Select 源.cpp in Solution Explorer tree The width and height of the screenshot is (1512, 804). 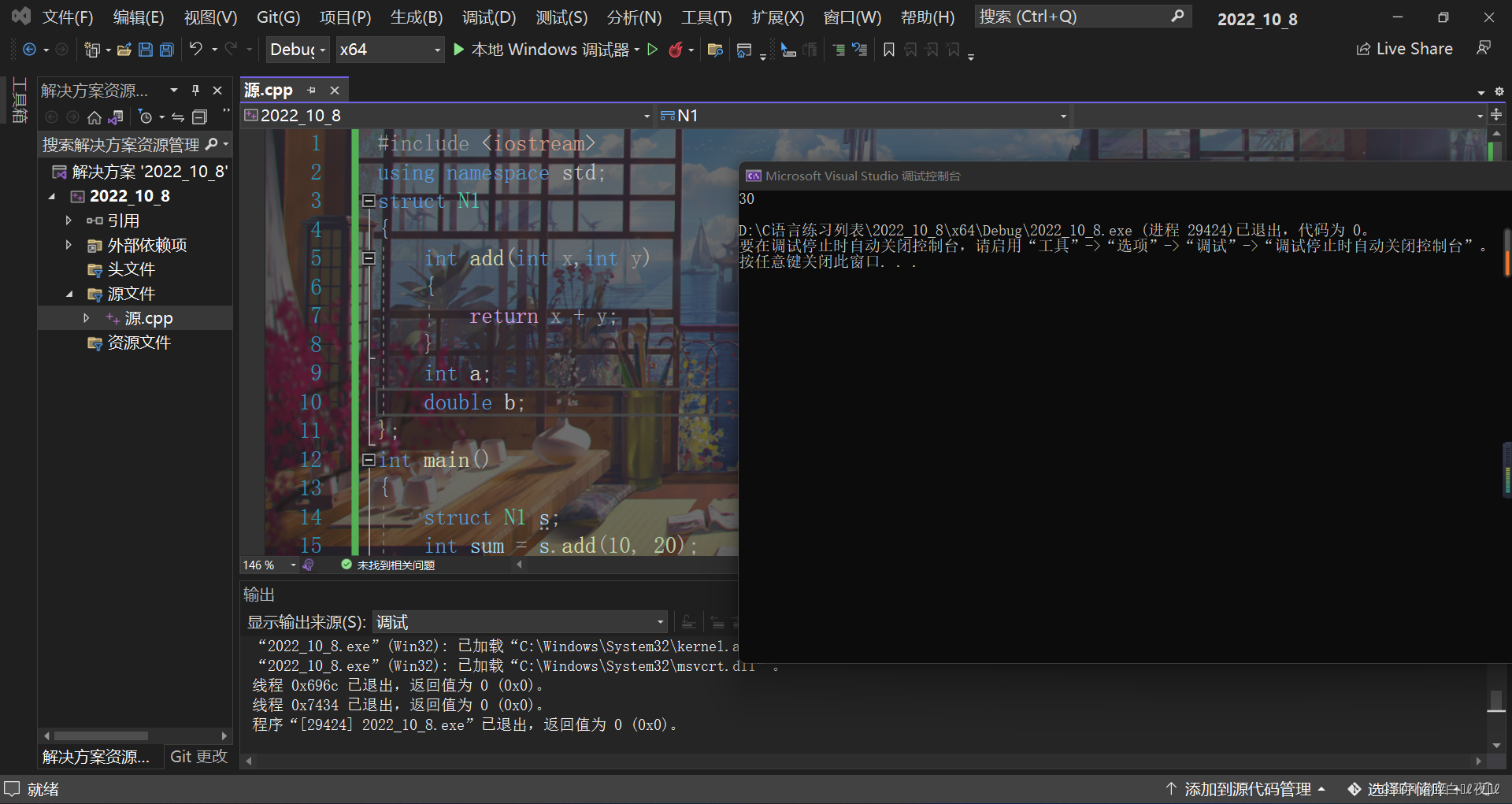coord(149,318)
